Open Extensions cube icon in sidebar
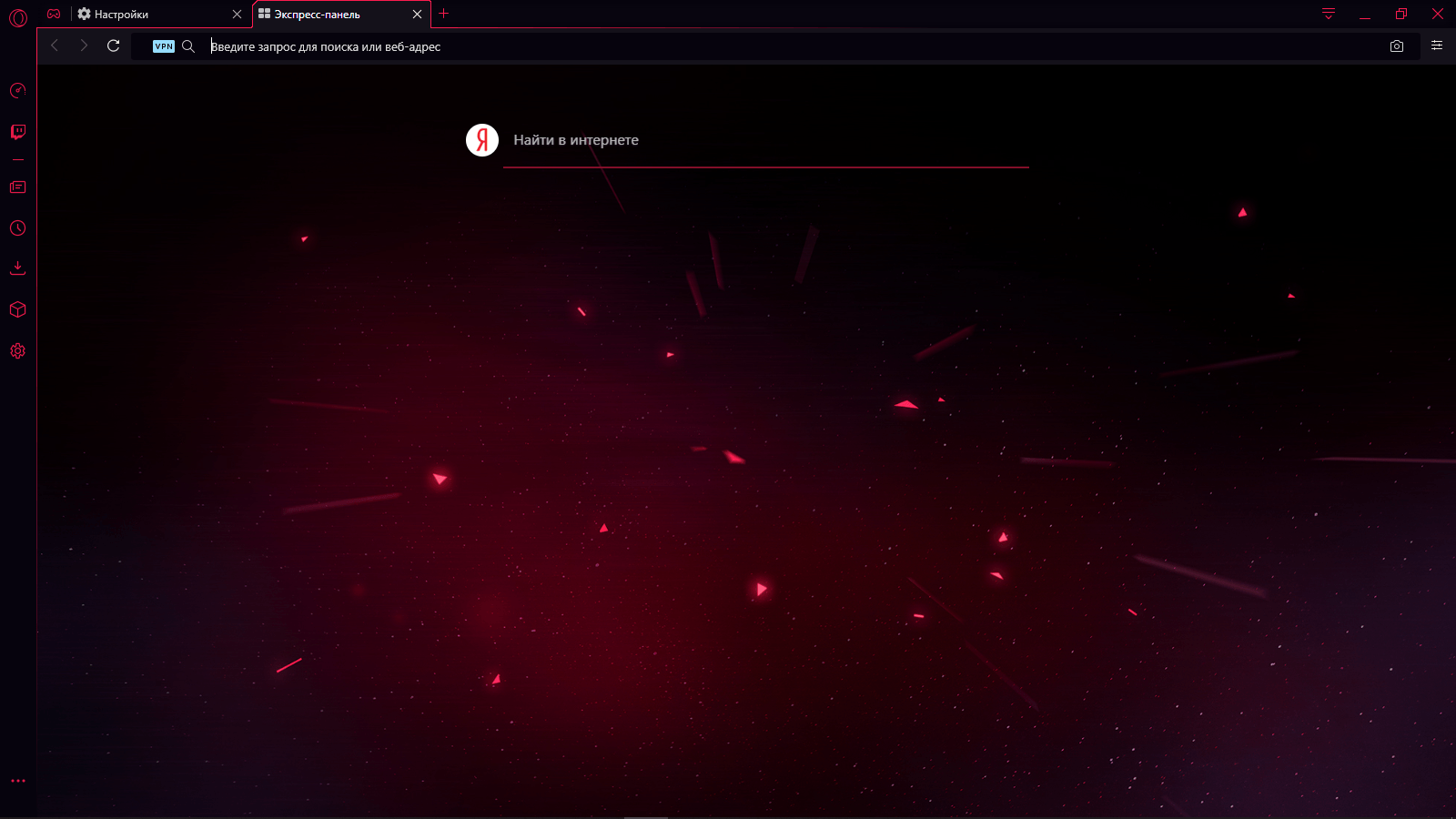This screenshot has width=1456, height=819. click(x=18, y=309)
